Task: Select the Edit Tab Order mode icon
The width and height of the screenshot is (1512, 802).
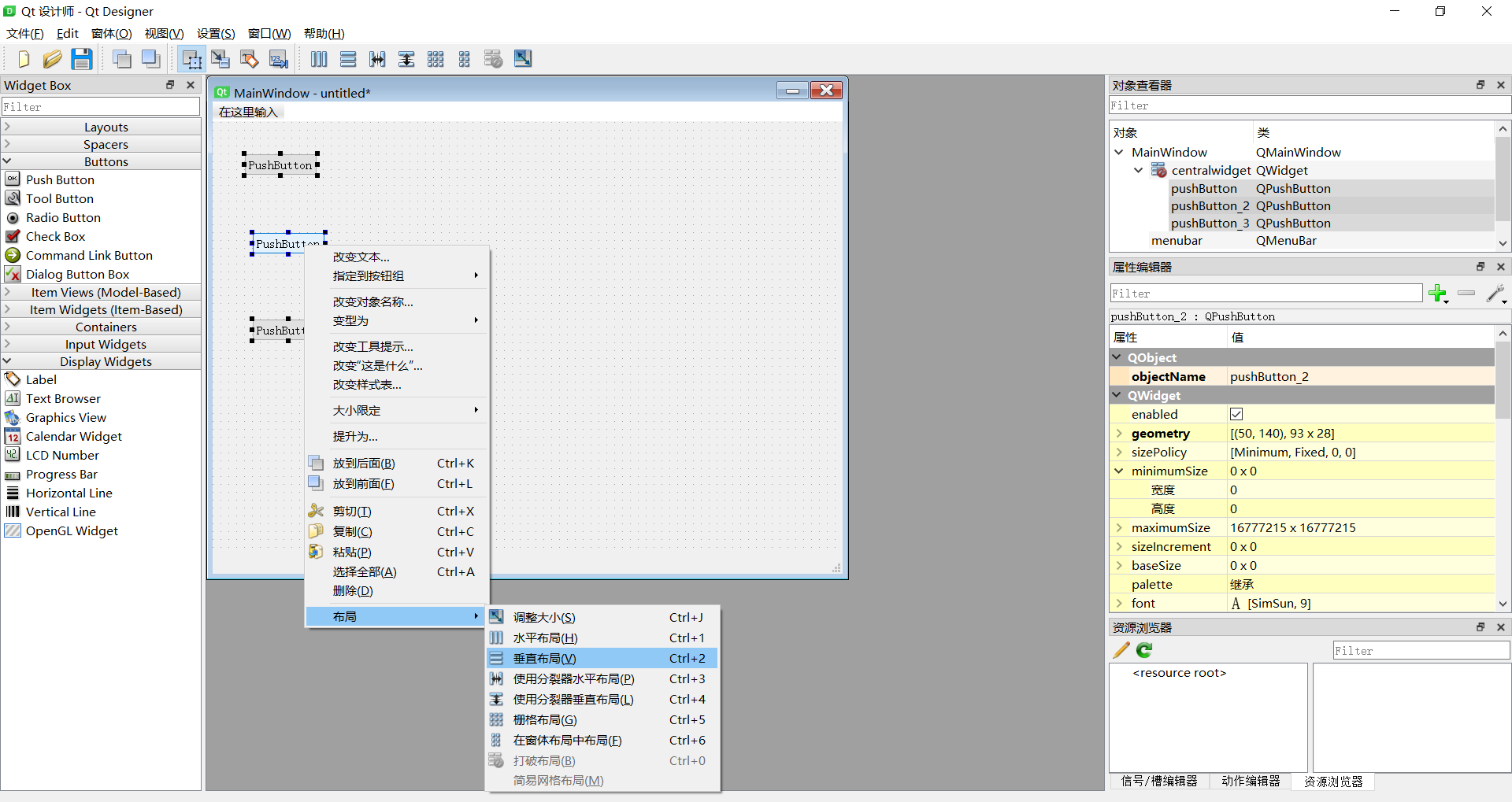Action: coord(279,59)
